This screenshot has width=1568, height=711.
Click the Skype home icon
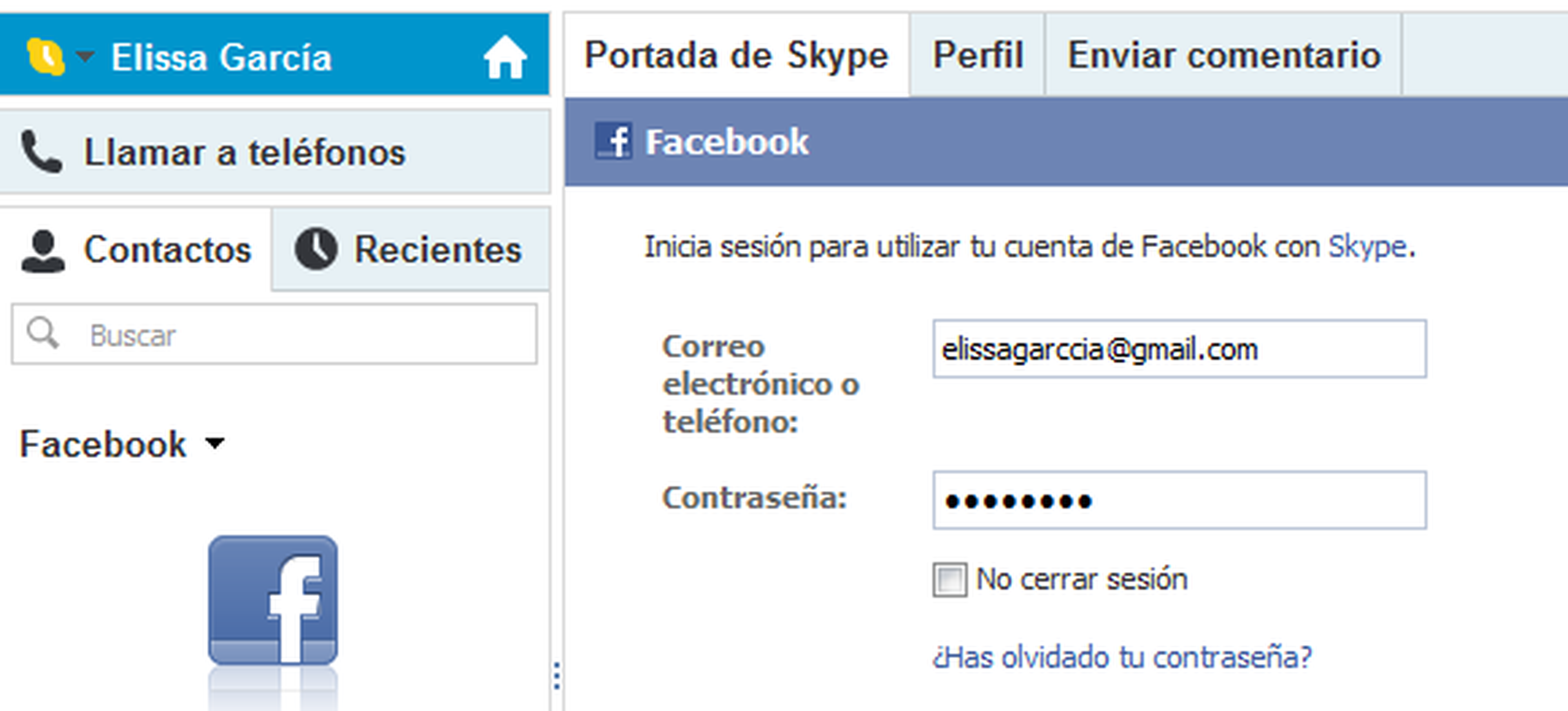click(x=505, y=57)
